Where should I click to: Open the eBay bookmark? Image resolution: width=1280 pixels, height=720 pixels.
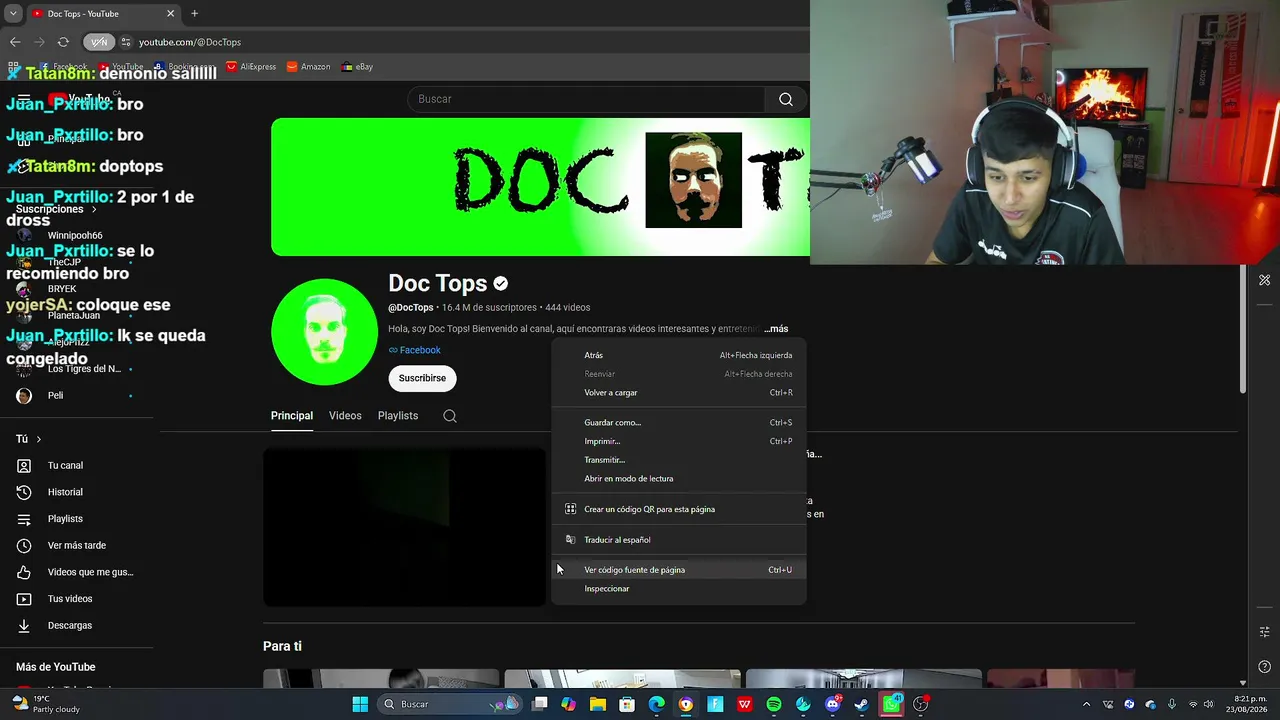pyautogui.click(x=357, y=67)
